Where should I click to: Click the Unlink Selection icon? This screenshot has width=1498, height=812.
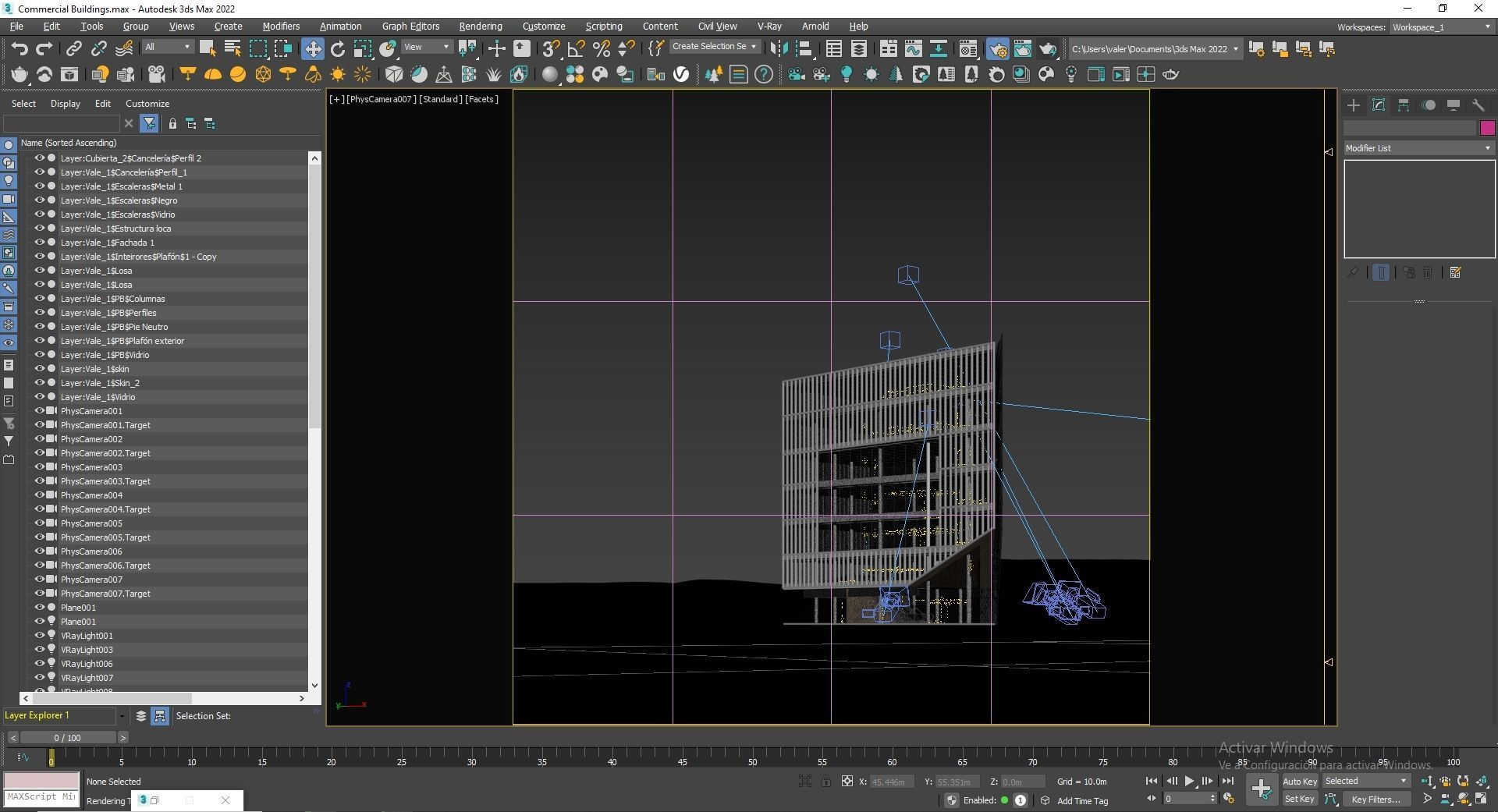pos(98,48)
